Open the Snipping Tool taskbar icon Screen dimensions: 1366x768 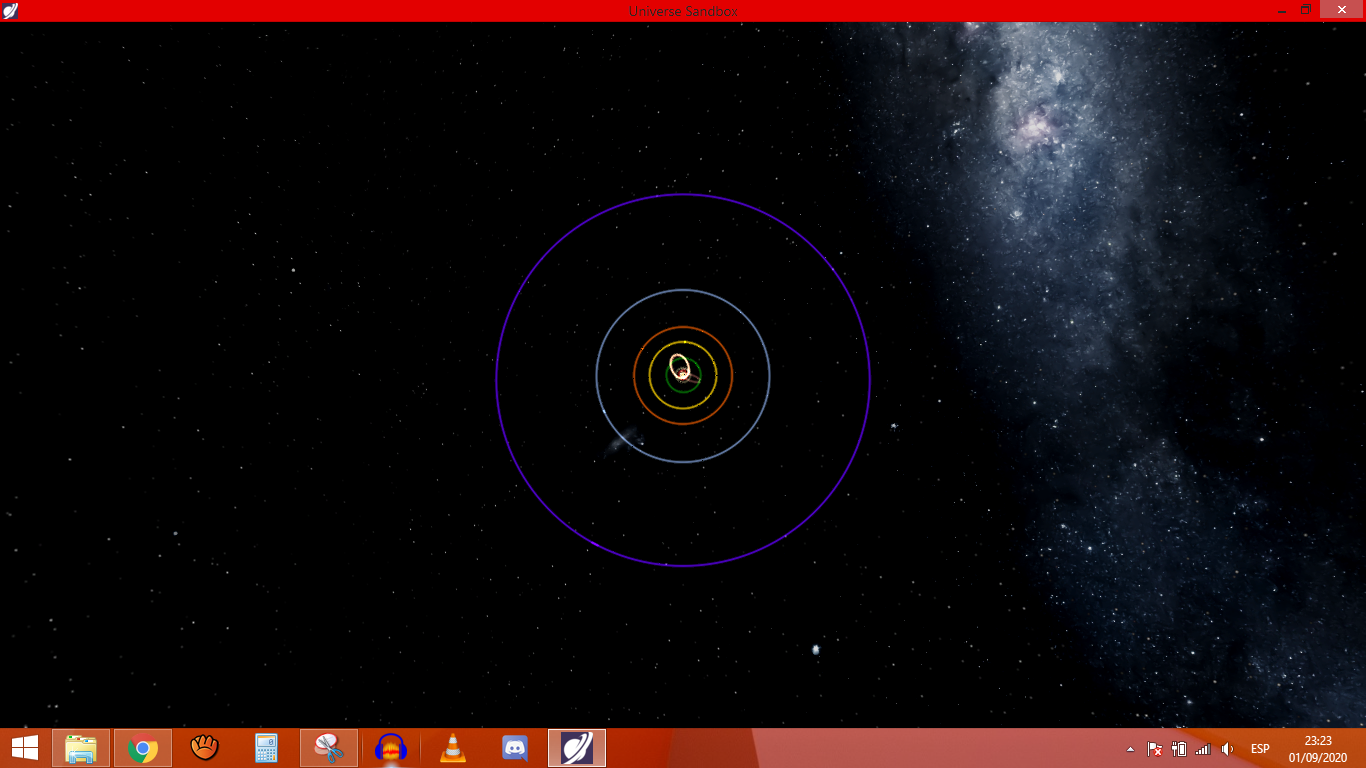tap(328, 748)
